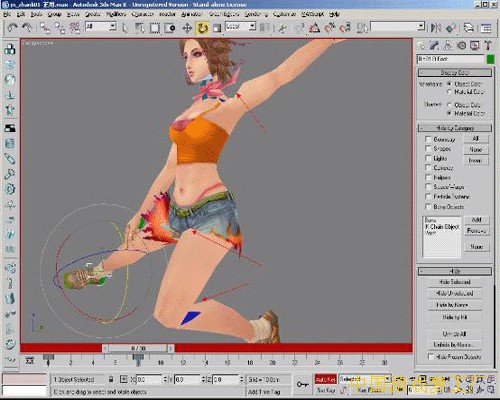
Task: Open the Edit menu
Action: [21, 14]
